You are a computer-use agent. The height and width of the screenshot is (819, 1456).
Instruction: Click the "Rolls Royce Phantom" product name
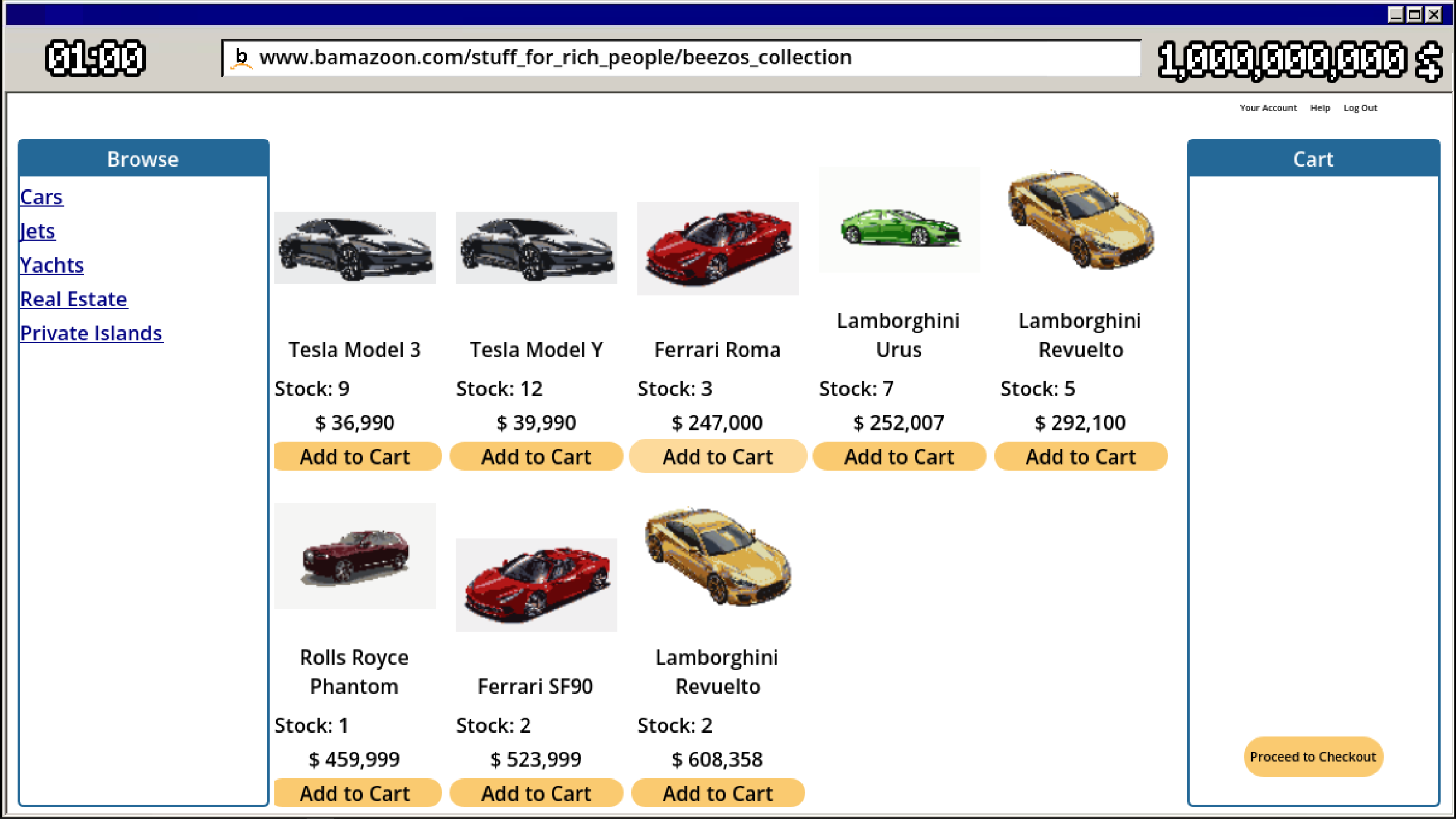tap(354, 672)
